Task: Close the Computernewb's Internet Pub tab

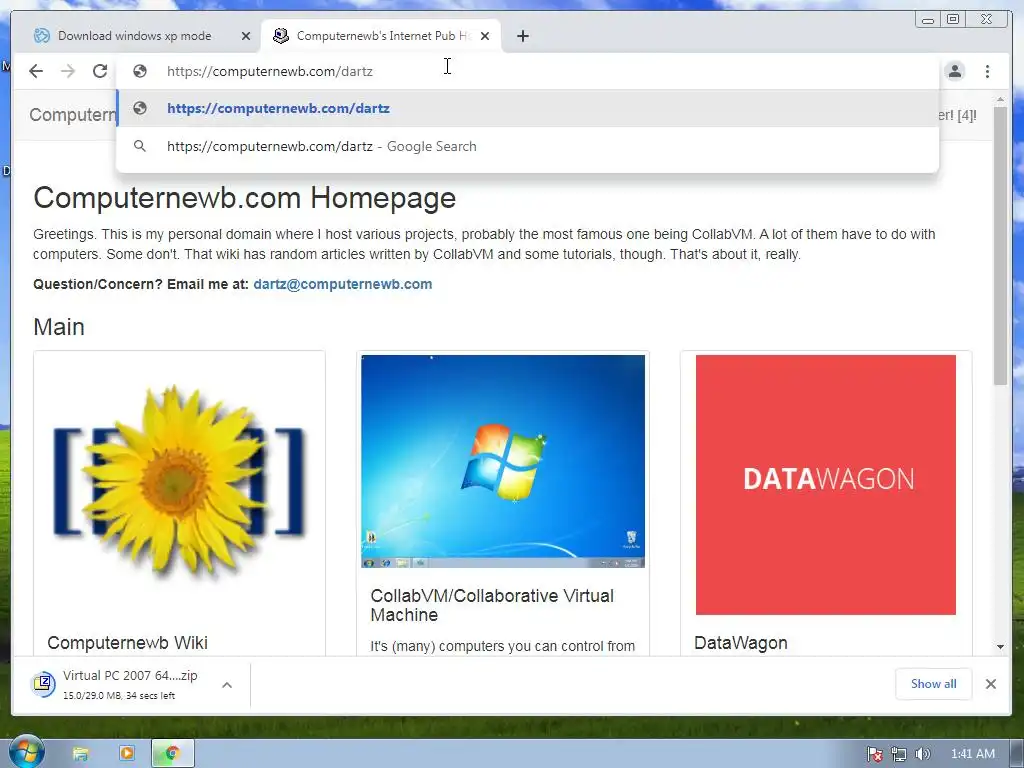Action: pos(485,36)
